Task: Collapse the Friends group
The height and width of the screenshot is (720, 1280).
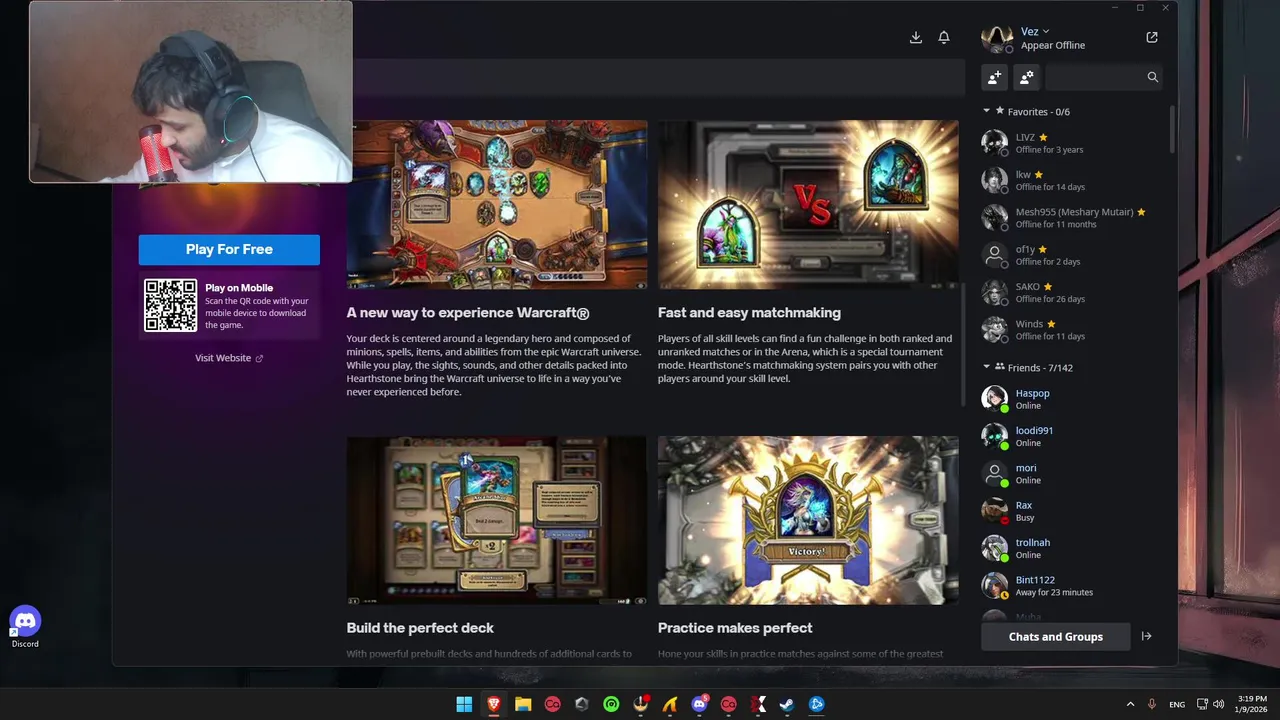Action: pyautogui.click(x=986, y=367)
